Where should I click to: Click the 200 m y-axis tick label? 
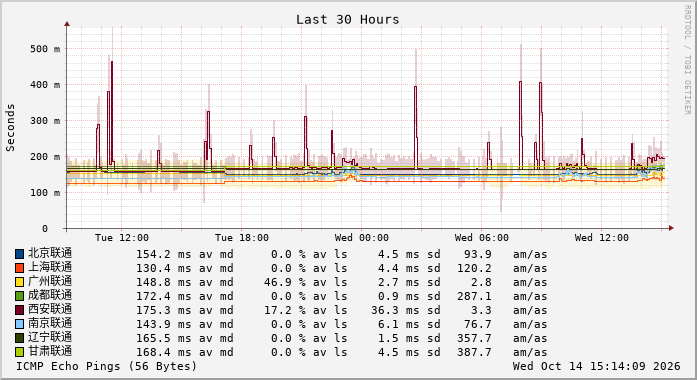[x=45, y=157]
